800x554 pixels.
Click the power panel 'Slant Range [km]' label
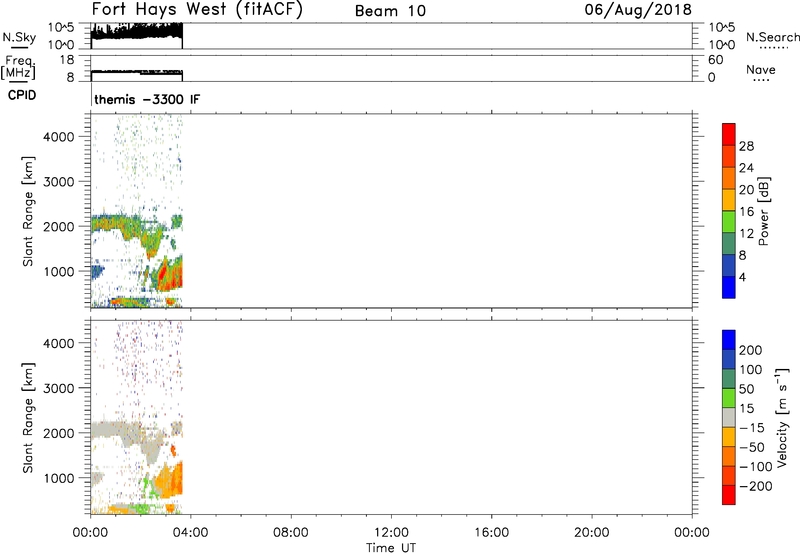[x=28, y=211]
